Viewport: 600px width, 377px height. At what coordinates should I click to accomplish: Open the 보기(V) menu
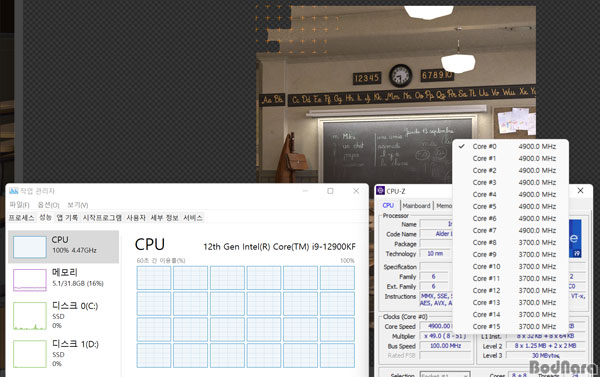78,205
